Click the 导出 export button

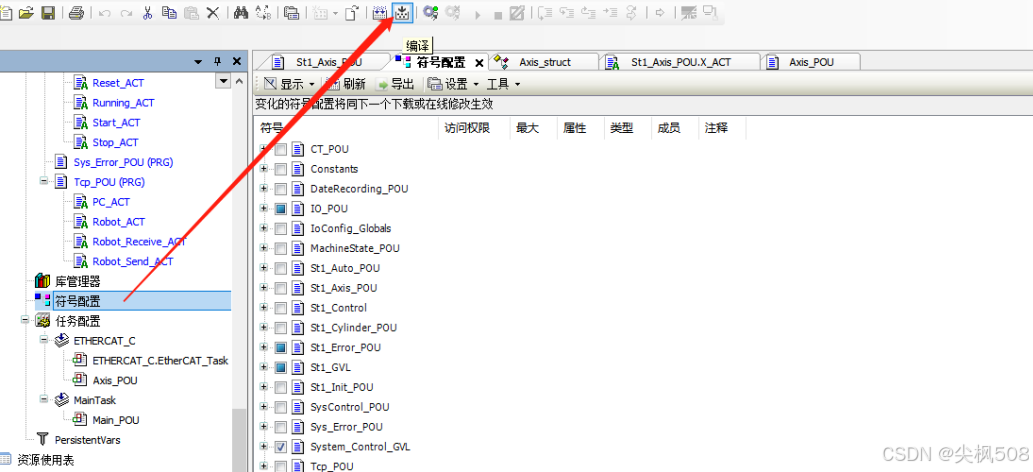[396, 84]
